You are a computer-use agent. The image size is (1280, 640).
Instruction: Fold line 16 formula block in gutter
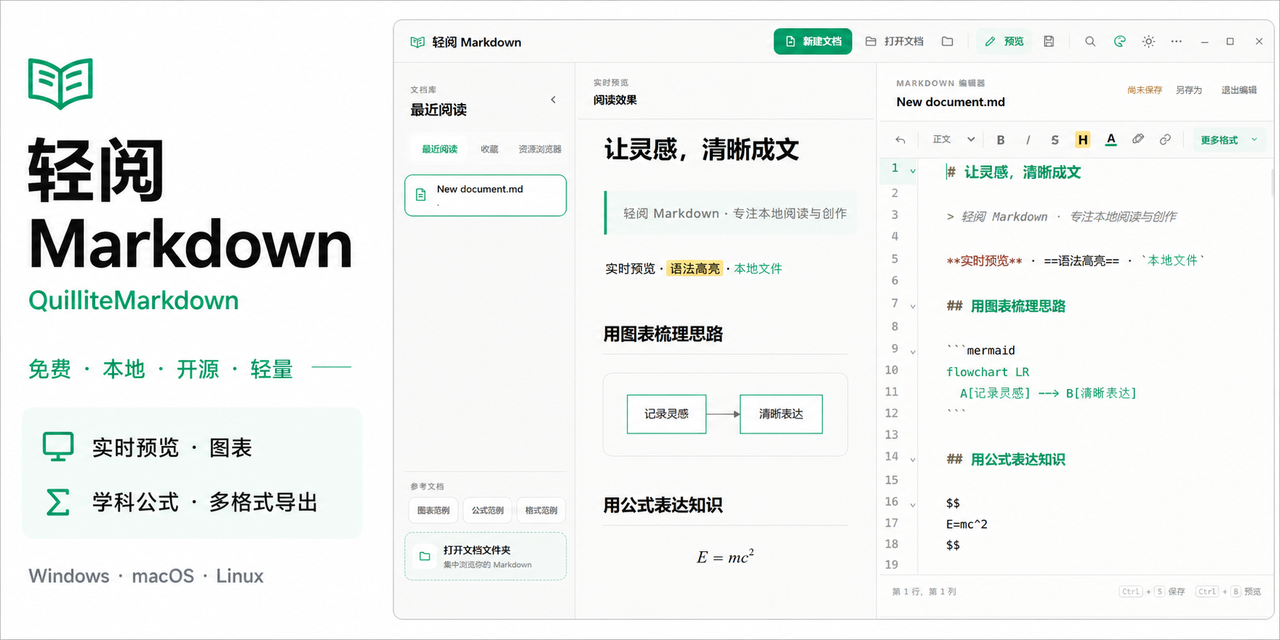pyautogui.click(x=913, y=504)
